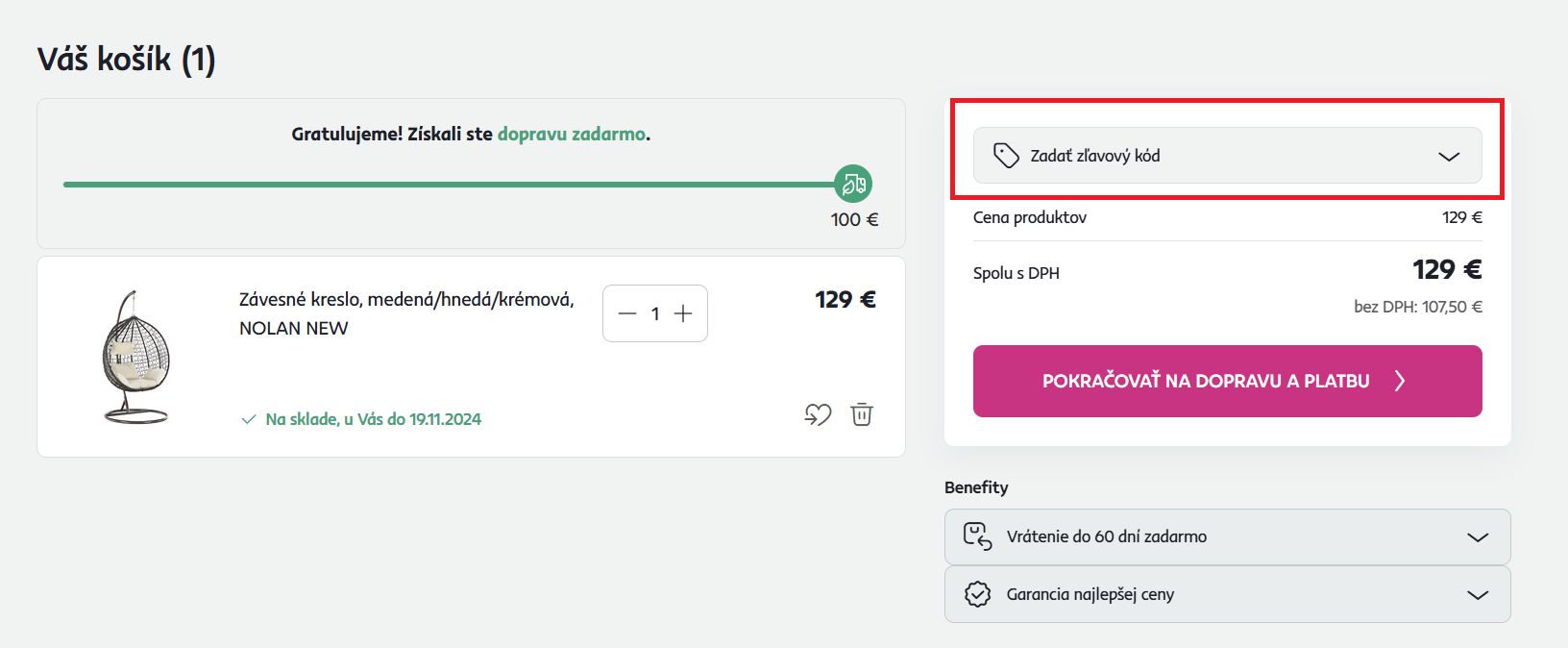1568x648 pixels.
Task: Decrease quantity with the minus icon
Action: (x=627, y=313)
